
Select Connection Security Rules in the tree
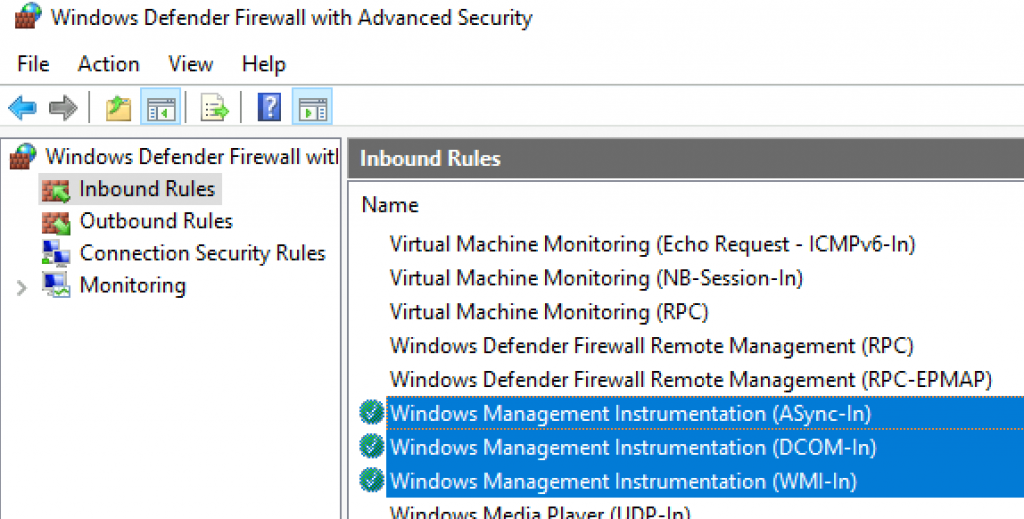coord(202,253)
